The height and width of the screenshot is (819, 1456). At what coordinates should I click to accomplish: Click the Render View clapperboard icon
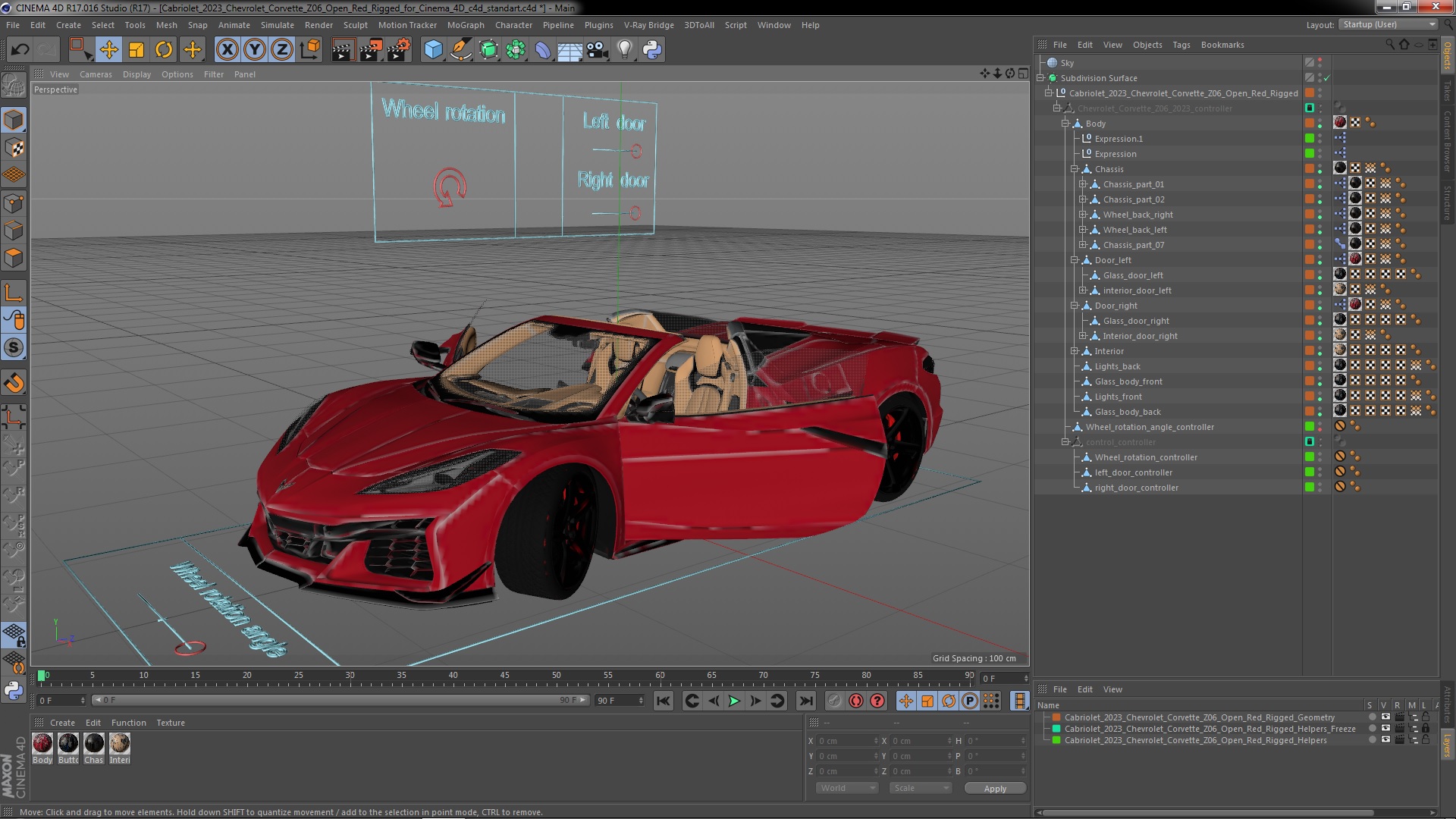tap(343, 50)
